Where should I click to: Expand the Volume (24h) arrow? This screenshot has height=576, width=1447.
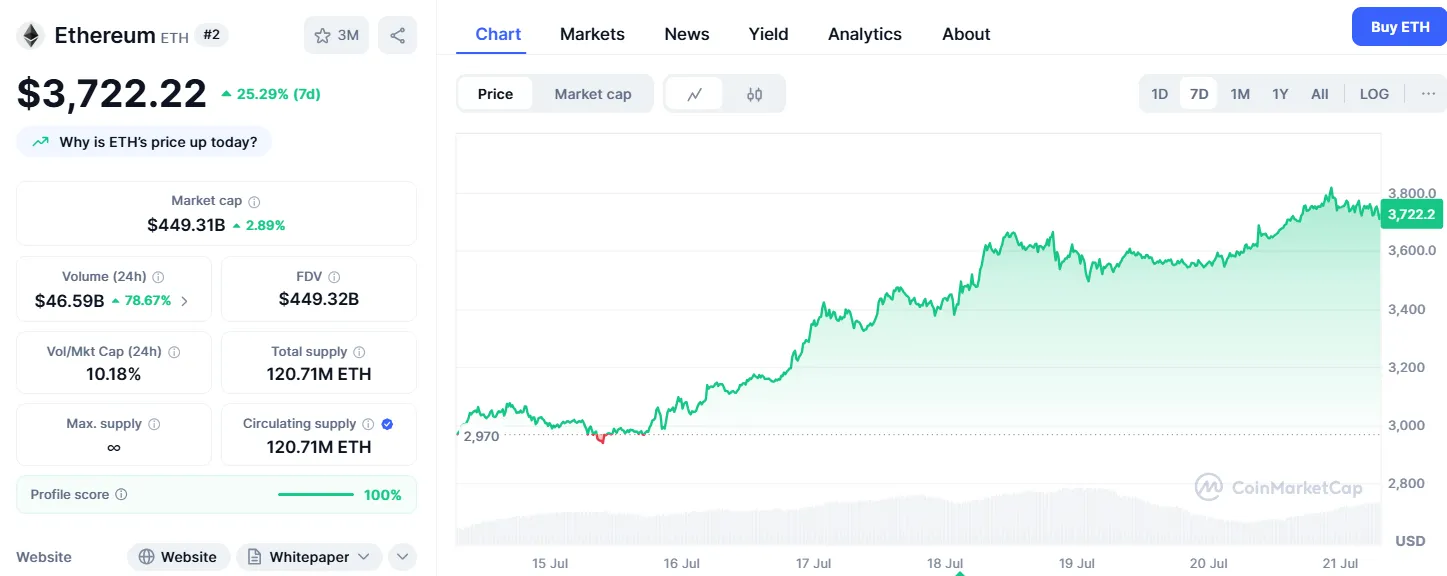pos(184,301)
